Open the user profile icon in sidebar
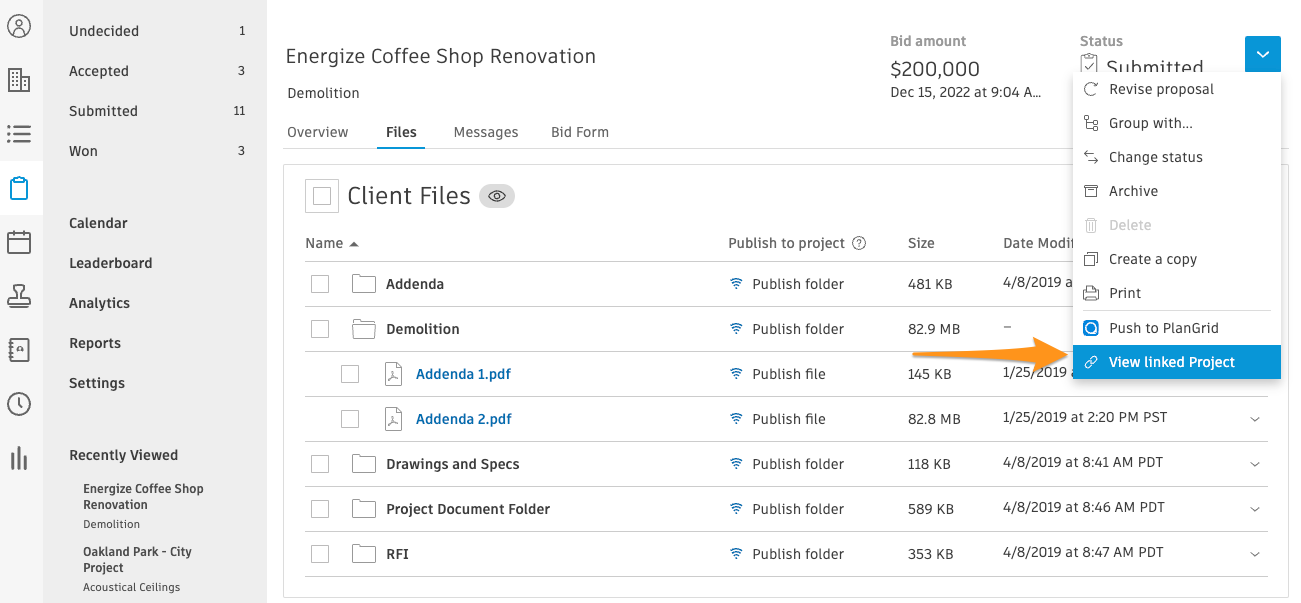This screenshot has height=603, width=1301. [x=19, y=26]
